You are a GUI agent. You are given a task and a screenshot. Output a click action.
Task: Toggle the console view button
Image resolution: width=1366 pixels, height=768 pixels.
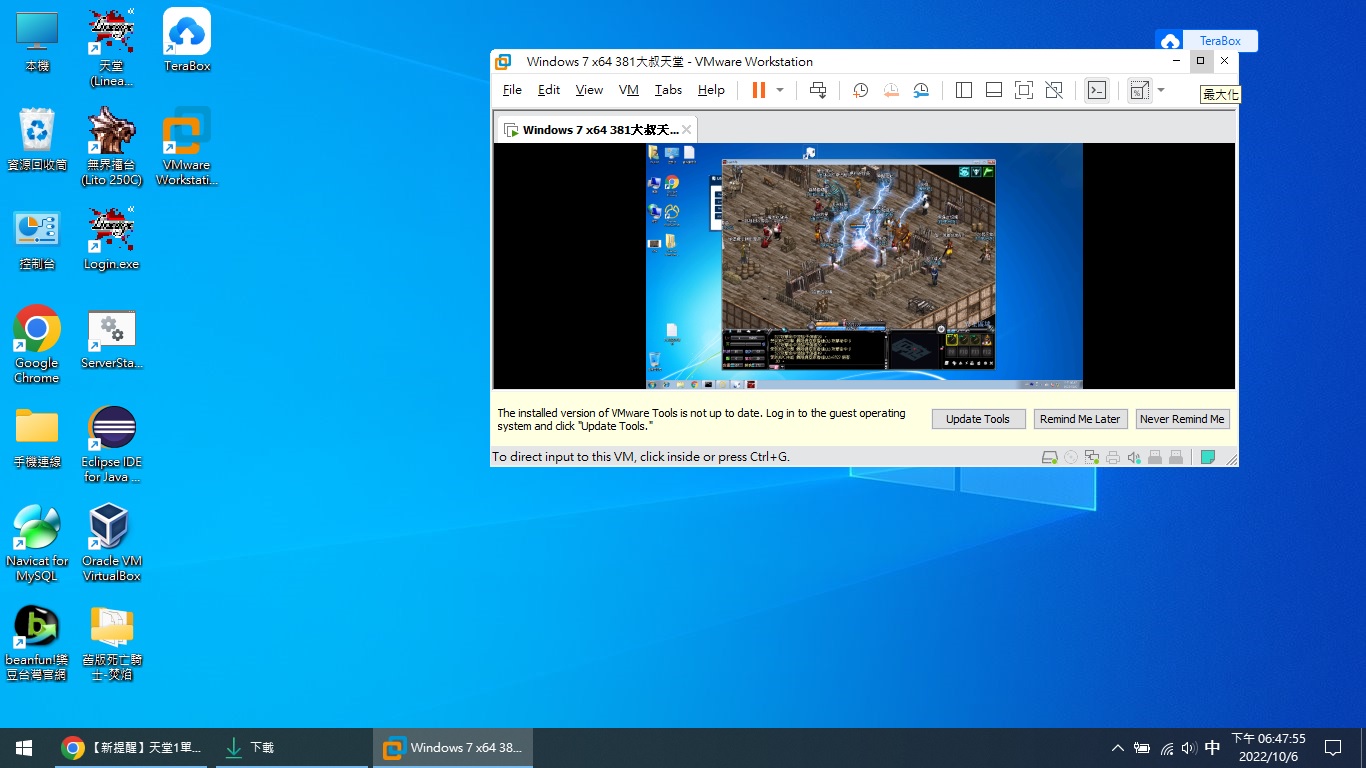pos(1097,90)
